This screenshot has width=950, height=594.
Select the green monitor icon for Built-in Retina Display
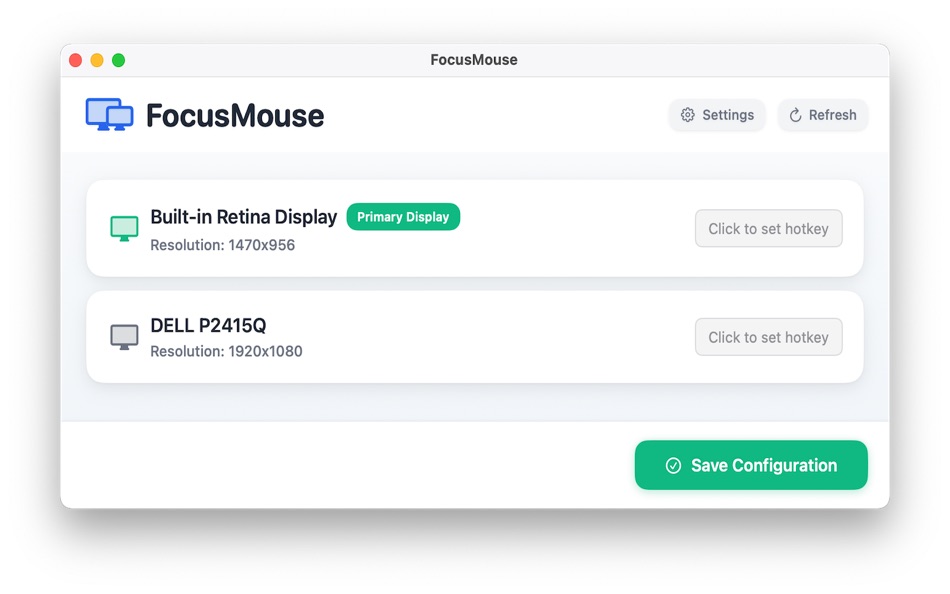(x=124, y=228)
